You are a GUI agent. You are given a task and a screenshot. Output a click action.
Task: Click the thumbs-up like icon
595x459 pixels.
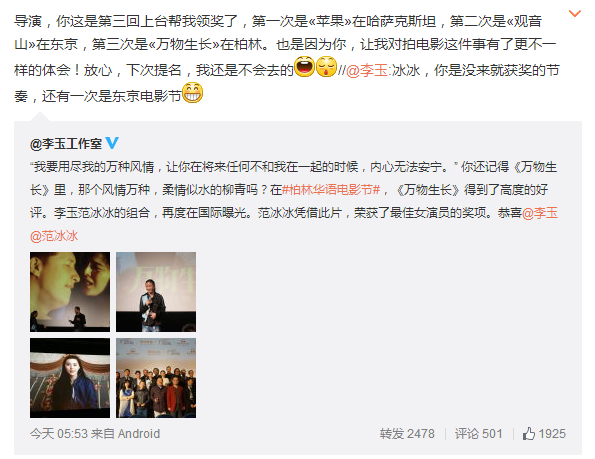point(529,434)
